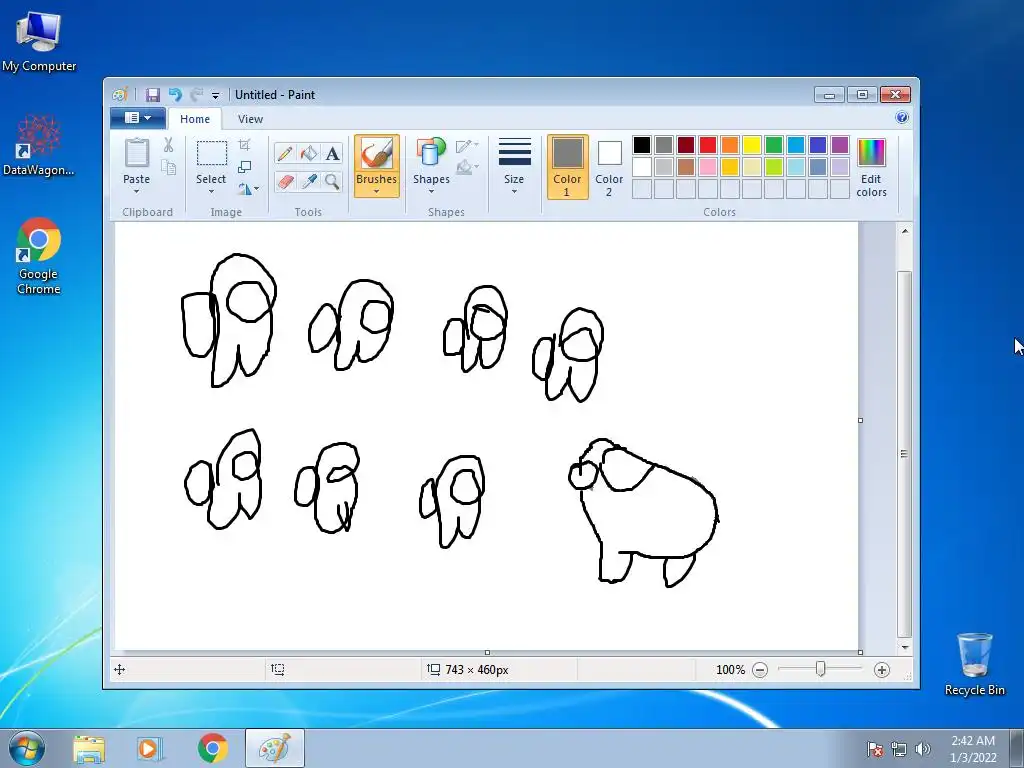This screenshot has height=768, width=1024.
Task: Open the Paint application menu dropdown
Action: pyautogui.click(x=137, y=118)
